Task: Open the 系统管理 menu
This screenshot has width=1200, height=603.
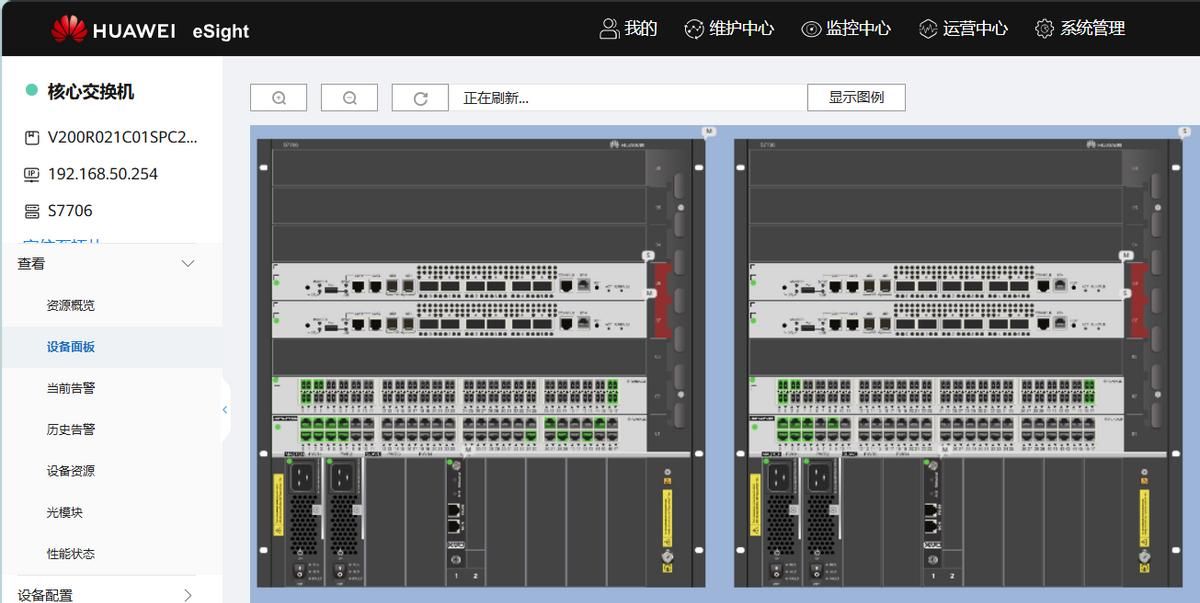Action: (1080, 29)
